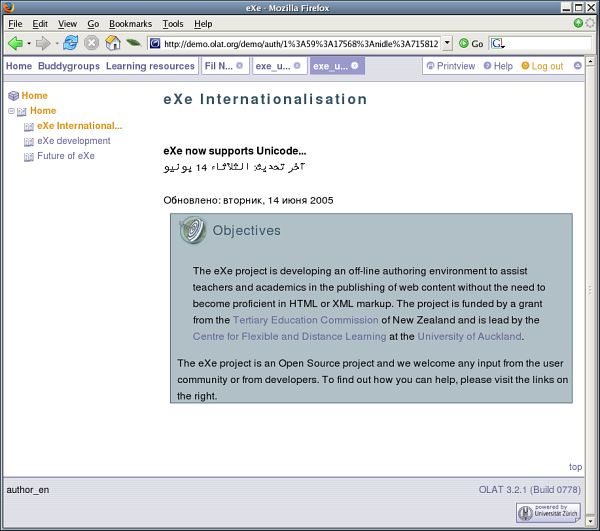Viewport: 600px width, 531px height.
Task: Click the green Go button
Action: tap(471, 44)
